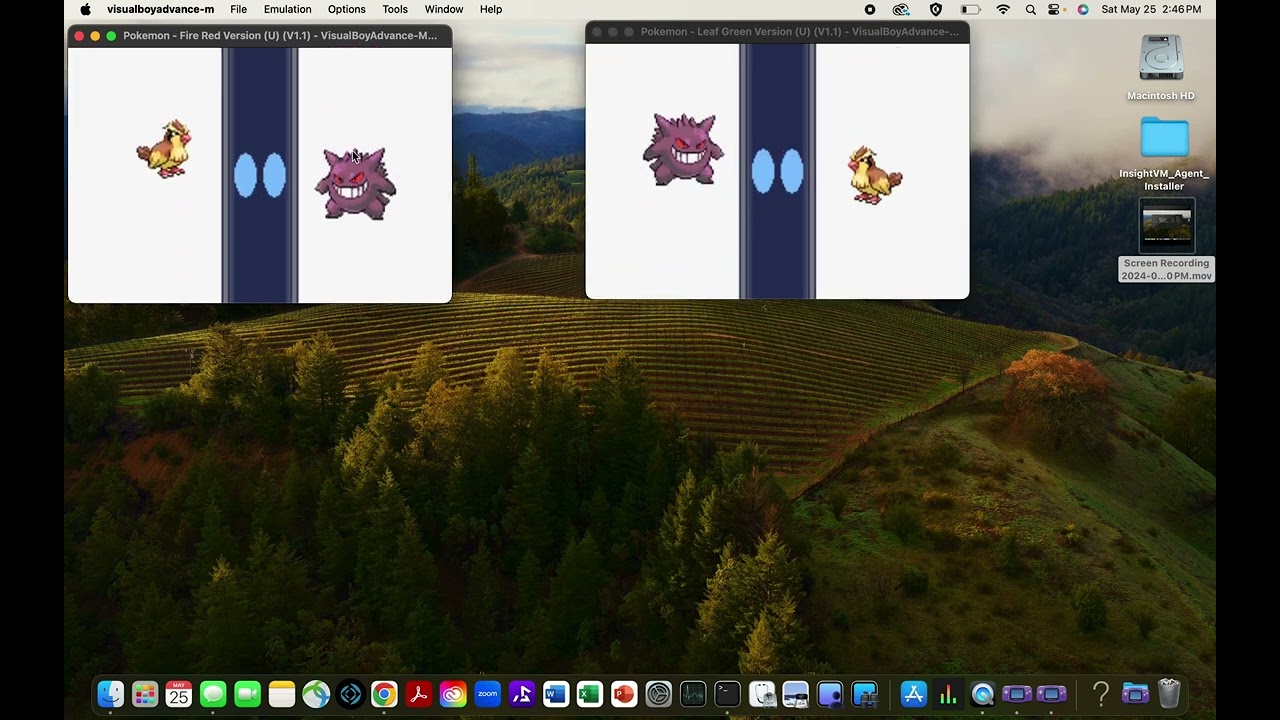This screenshot has width=1280, height=720.
Task: Click the question mark icon in the Dock
Action: pyautogui.click(x=1101, y=694)
